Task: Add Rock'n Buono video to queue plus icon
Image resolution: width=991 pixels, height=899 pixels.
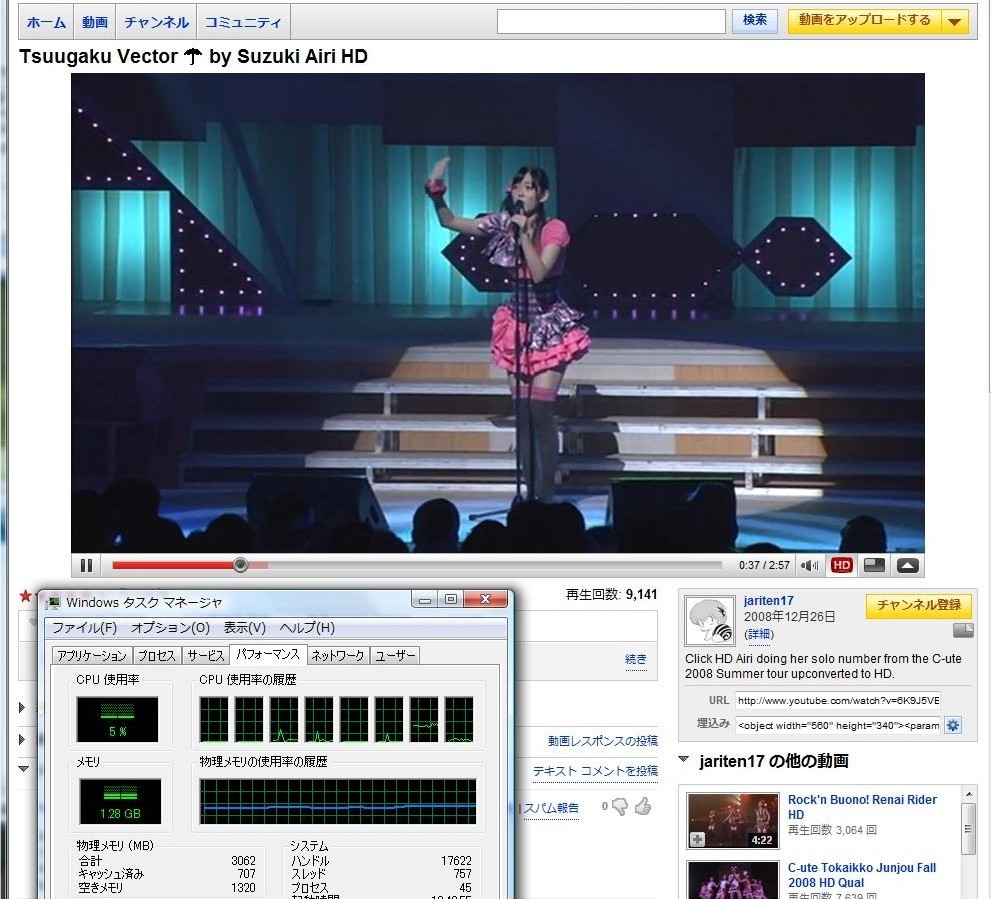Action: (697, 840)
